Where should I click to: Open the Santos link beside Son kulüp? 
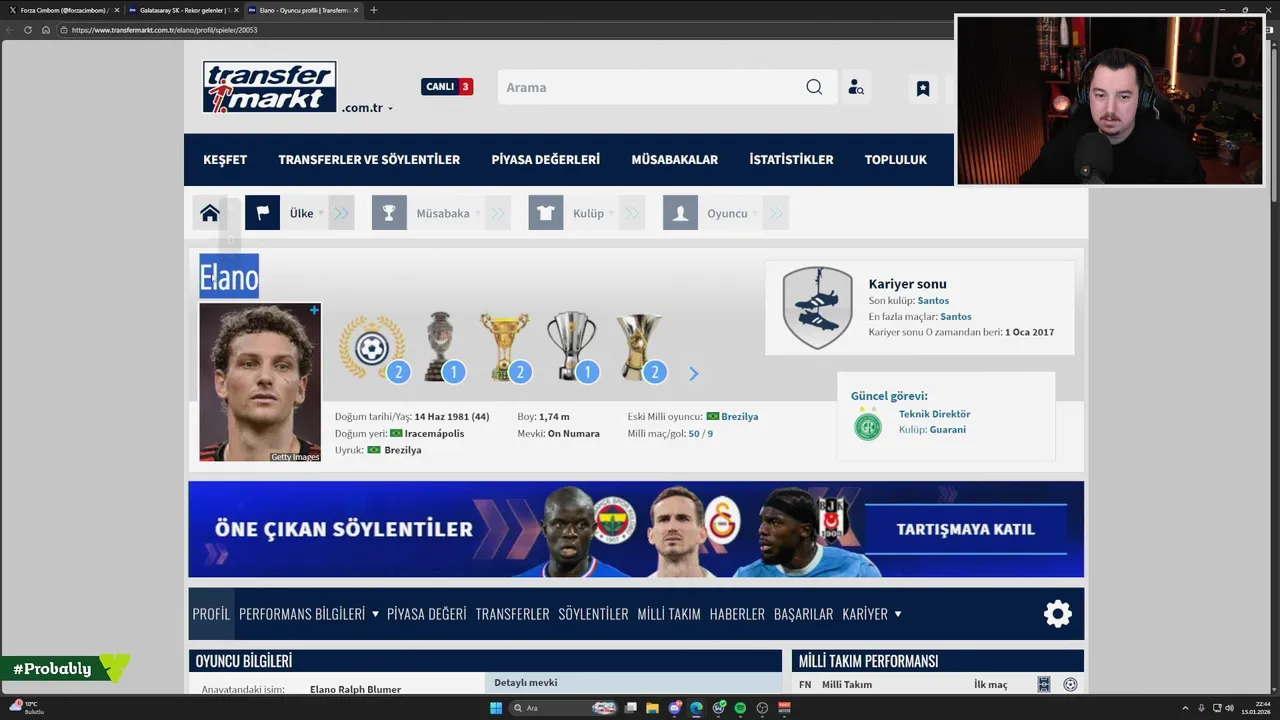pos(933,300)
